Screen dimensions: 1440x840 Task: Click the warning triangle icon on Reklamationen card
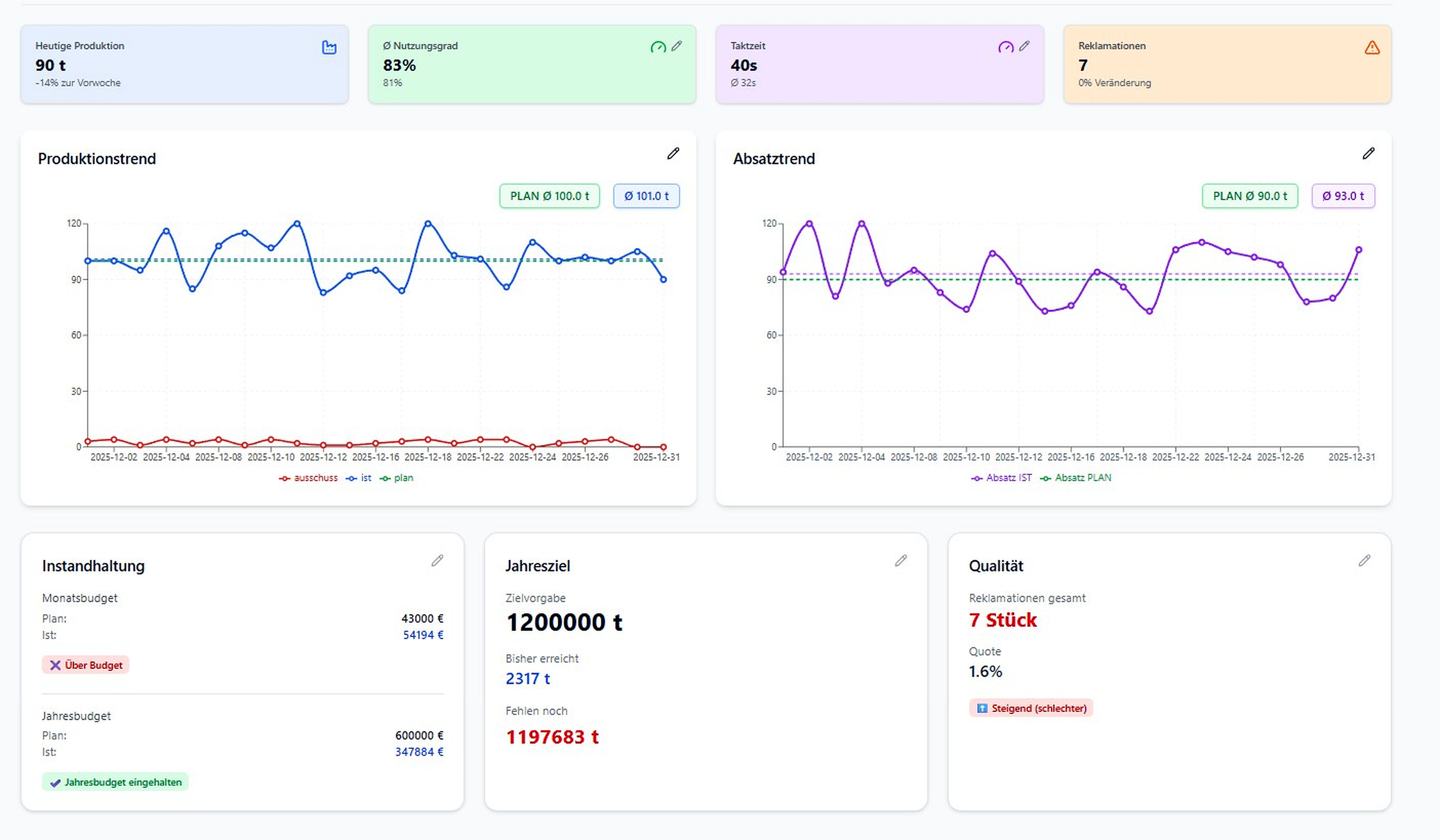1372,47
